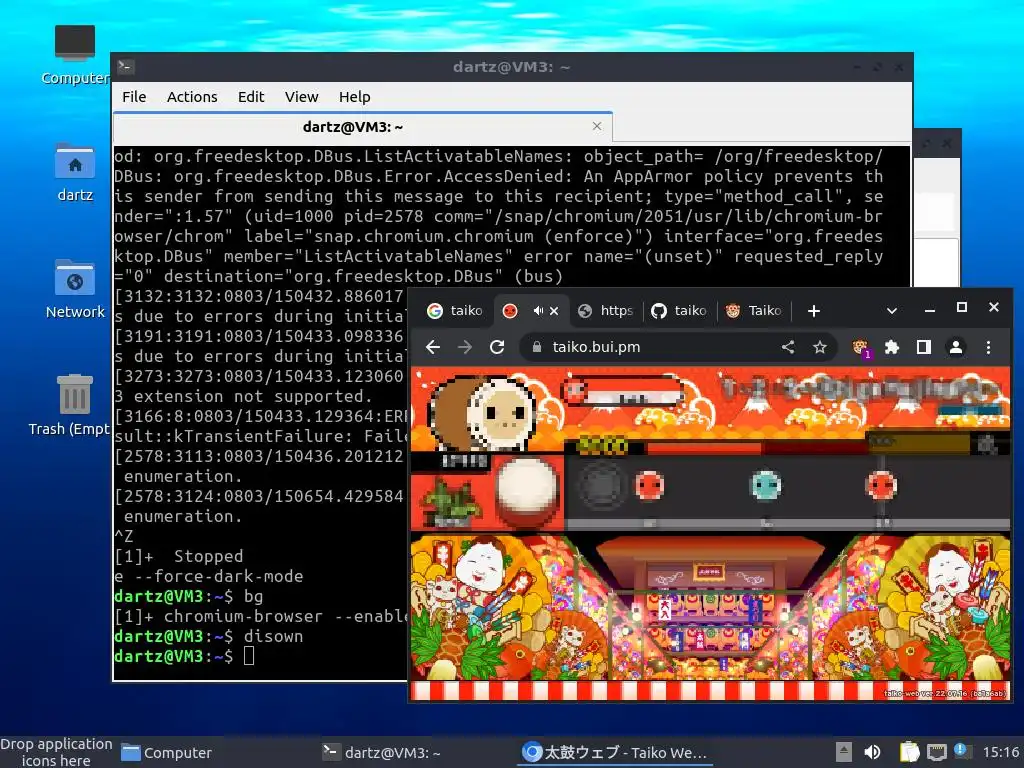Click the blue Ka note
This screenshot has height=768, width=1024.
coord(765,485)
